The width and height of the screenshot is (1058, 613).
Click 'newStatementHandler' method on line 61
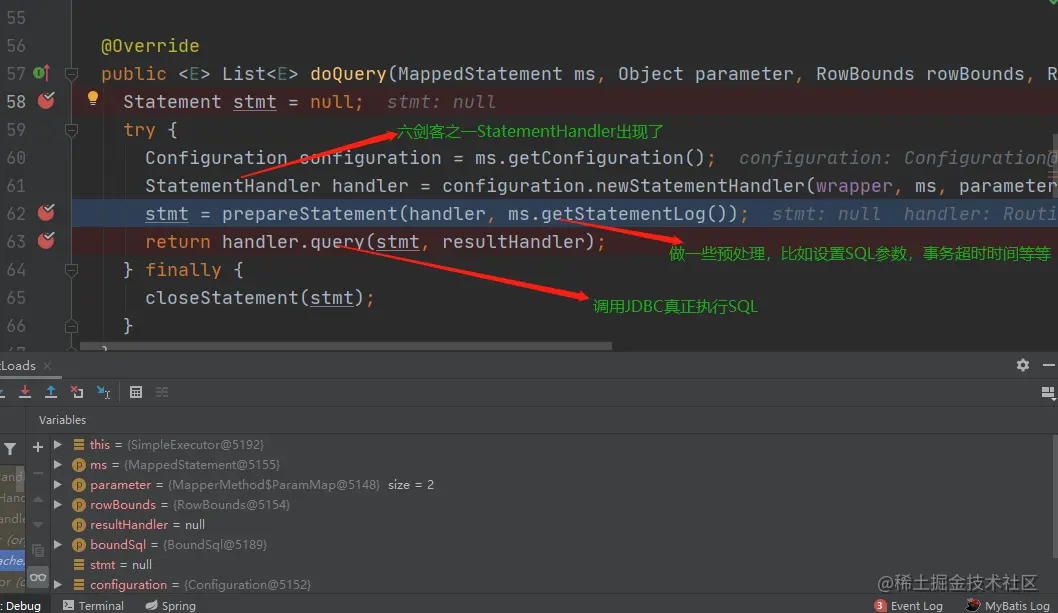[x=700, y=186]
